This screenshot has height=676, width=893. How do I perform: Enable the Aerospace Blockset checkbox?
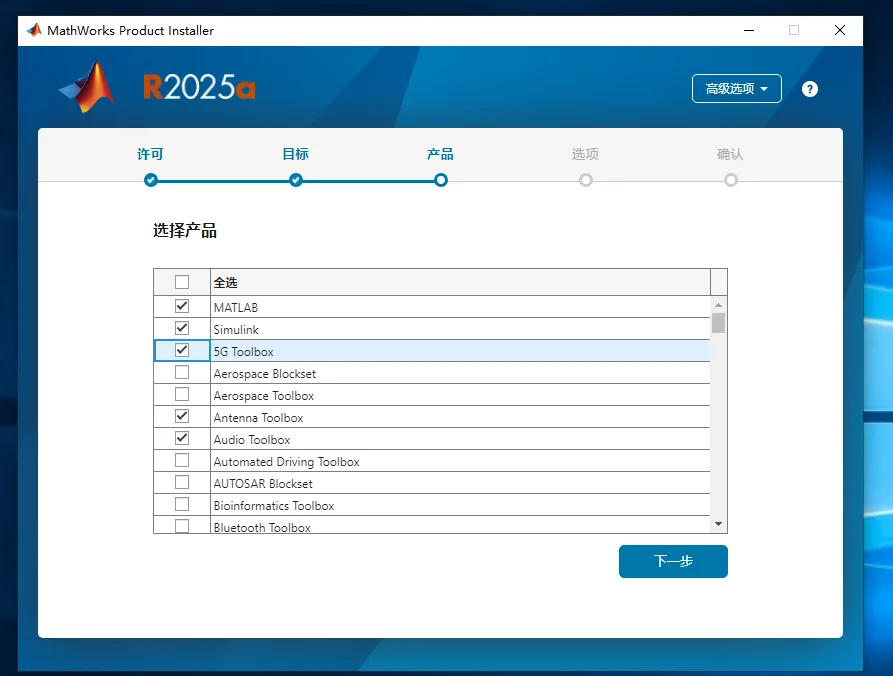(x=182, y=372)
